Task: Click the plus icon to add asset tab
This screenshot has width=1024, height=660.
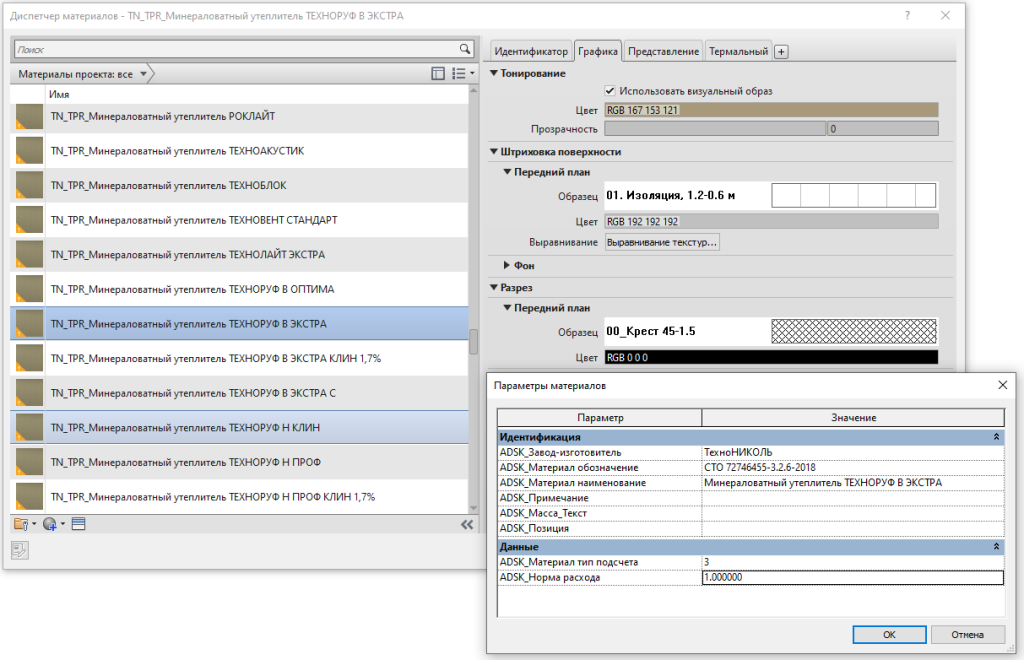Action: (x=782, y=52)
